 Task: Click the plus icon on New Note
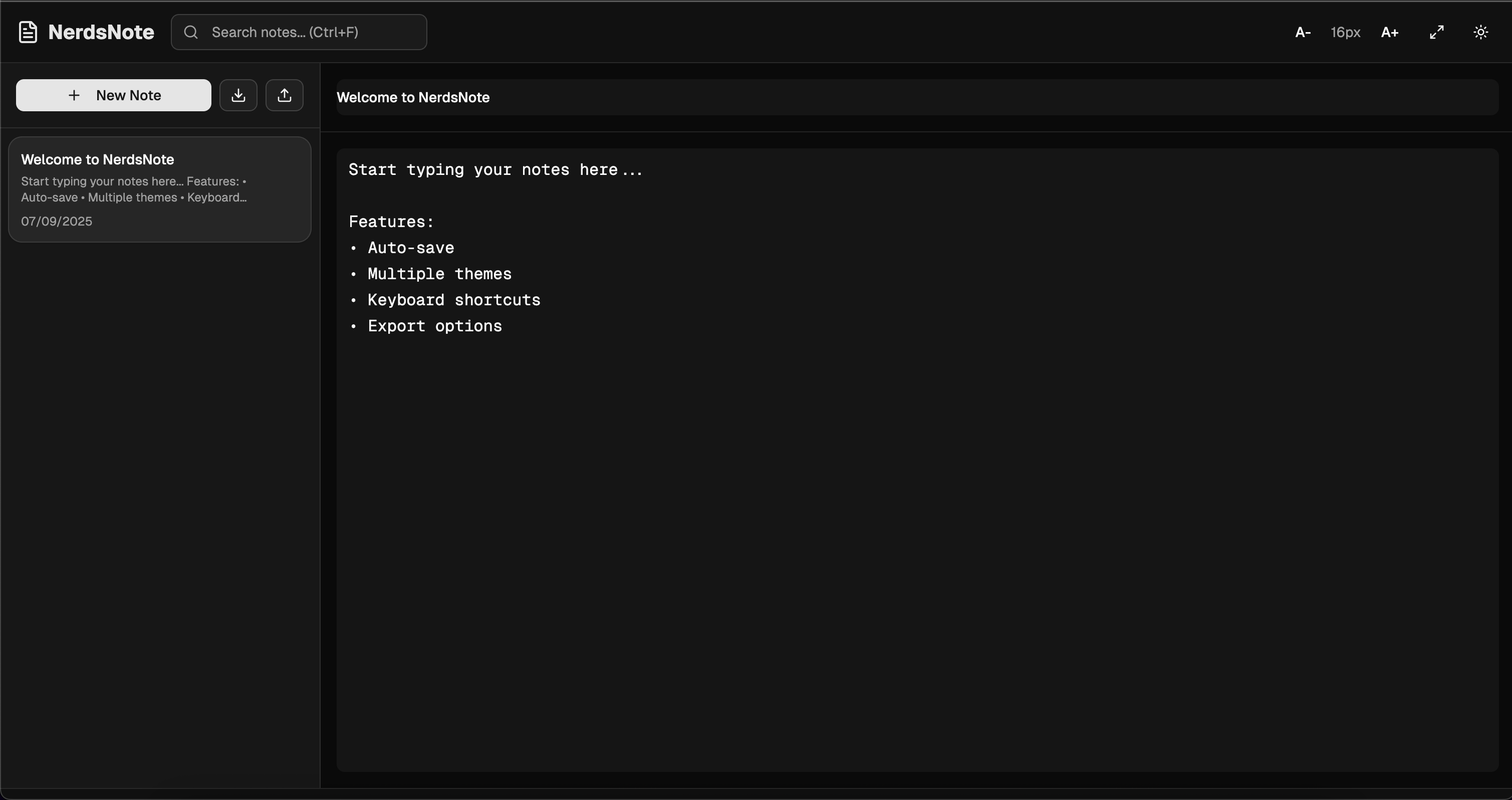click(74, 95)
